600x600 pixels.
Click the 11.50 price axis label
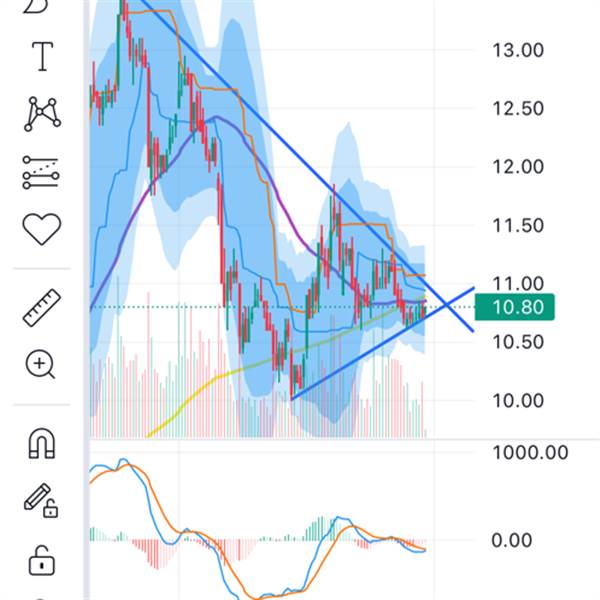(x=518, y=225)
